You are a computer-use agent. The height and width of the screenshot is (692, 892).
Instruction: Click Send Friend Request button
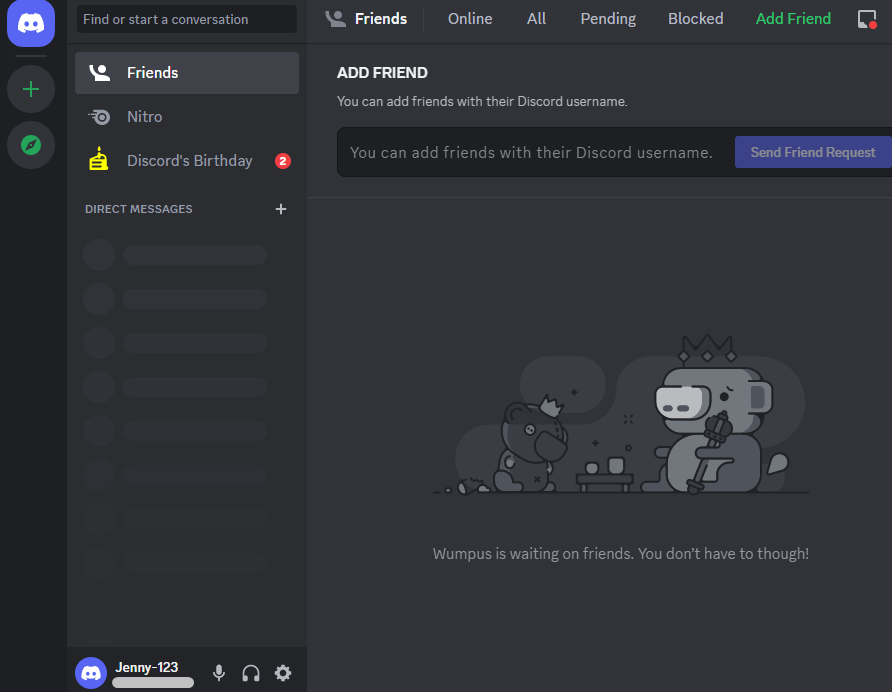click(813, 152)
